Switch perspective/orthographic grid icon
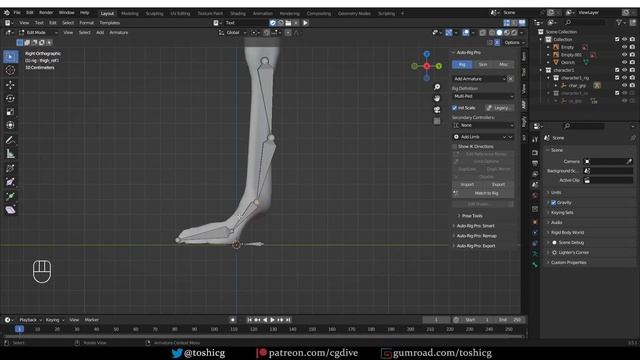The image size is (640, 360). [437, 121]
